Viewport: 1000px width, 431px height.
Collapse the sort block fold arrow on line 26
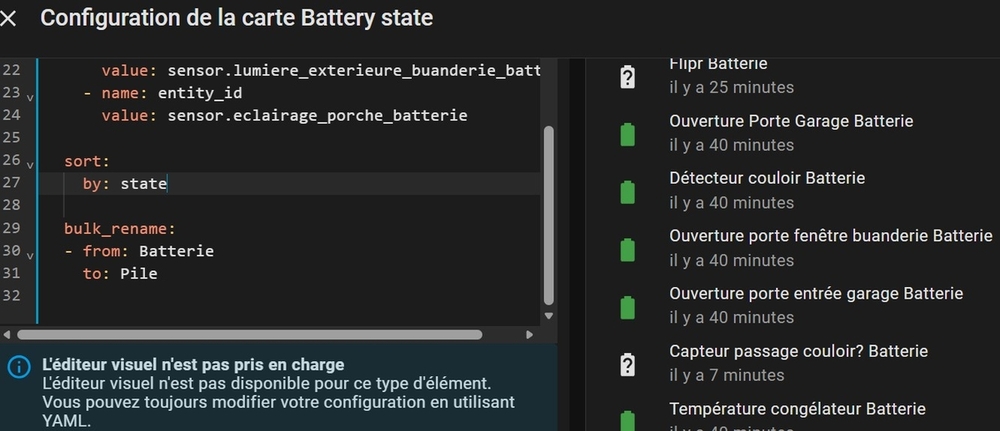(x=30, y=165)
